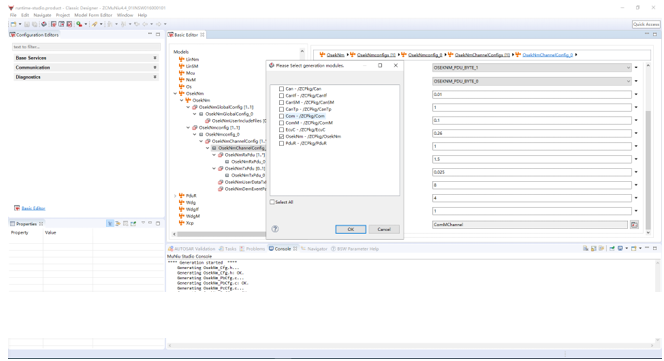Screen dimensions: 664x361
Task: Select OsekNmTxPdu_0 tree item
Action: 248,175
